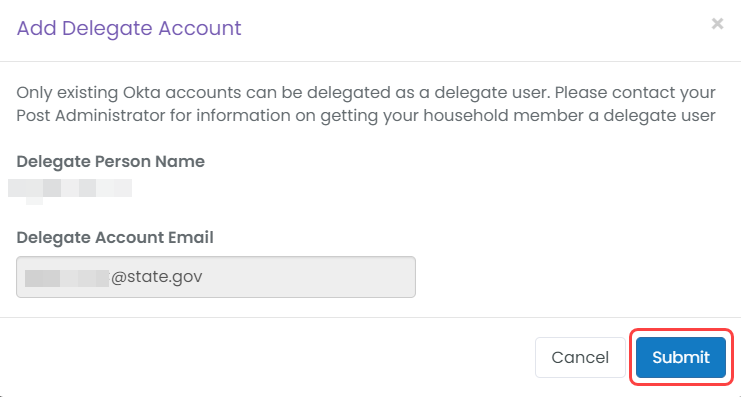Click the phrase Only existing
Viewport: 741px width, 397px height.
pyautogui.click(x=68, y=92)
